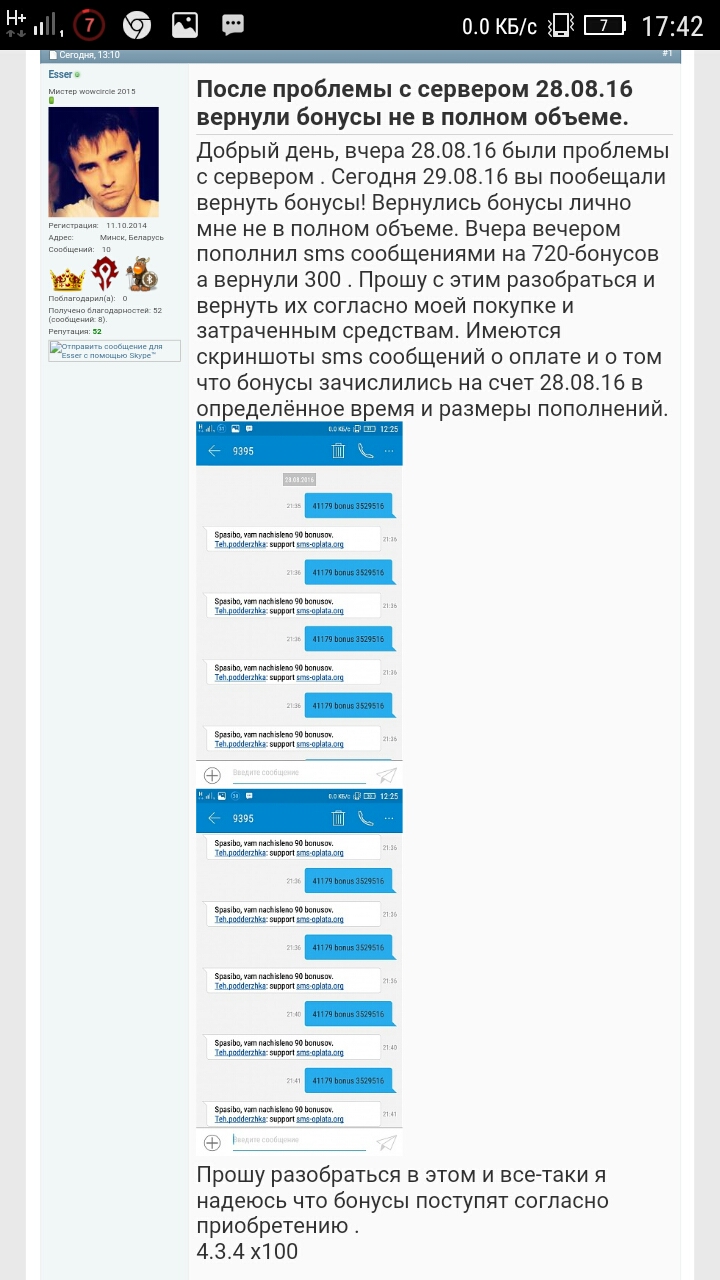
Task: Click the red Horde emblem badge
Action: (106, 273)
